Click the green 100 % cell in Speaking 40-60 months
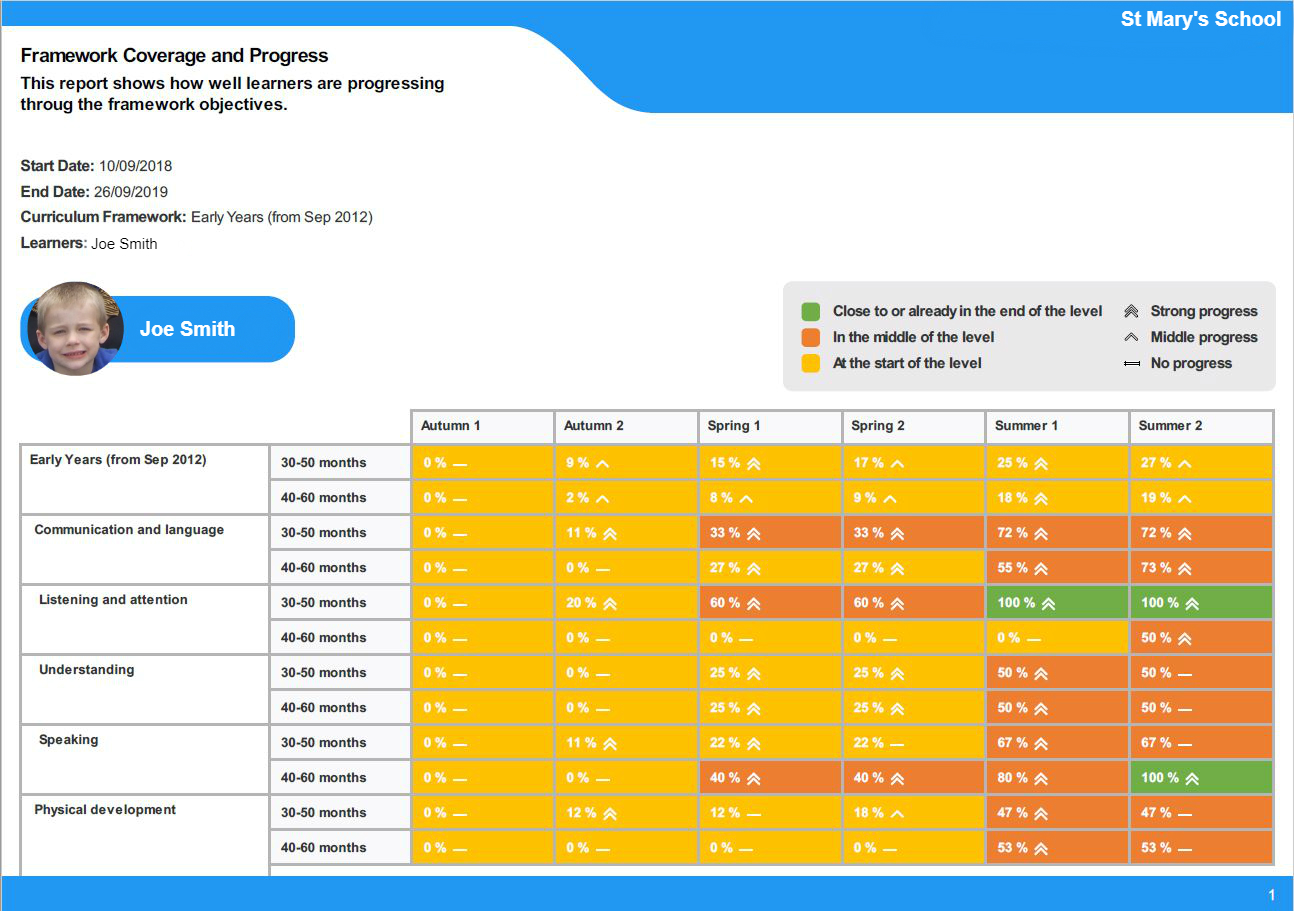Screen dimensions: 1294x911 point(1201,777)
